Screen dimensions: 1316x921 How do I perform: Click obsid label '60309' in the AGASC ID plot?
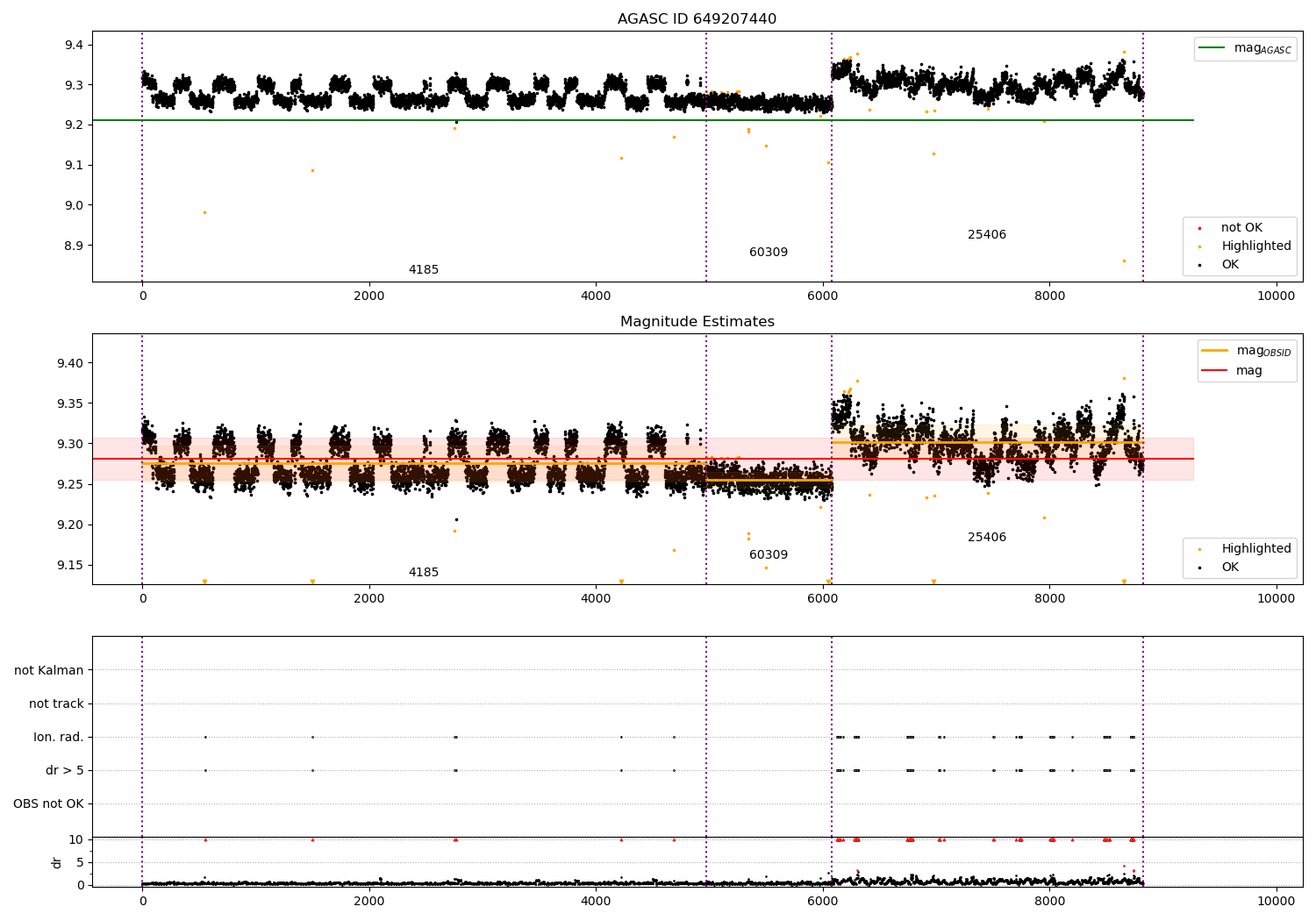[x=769, y=253]
